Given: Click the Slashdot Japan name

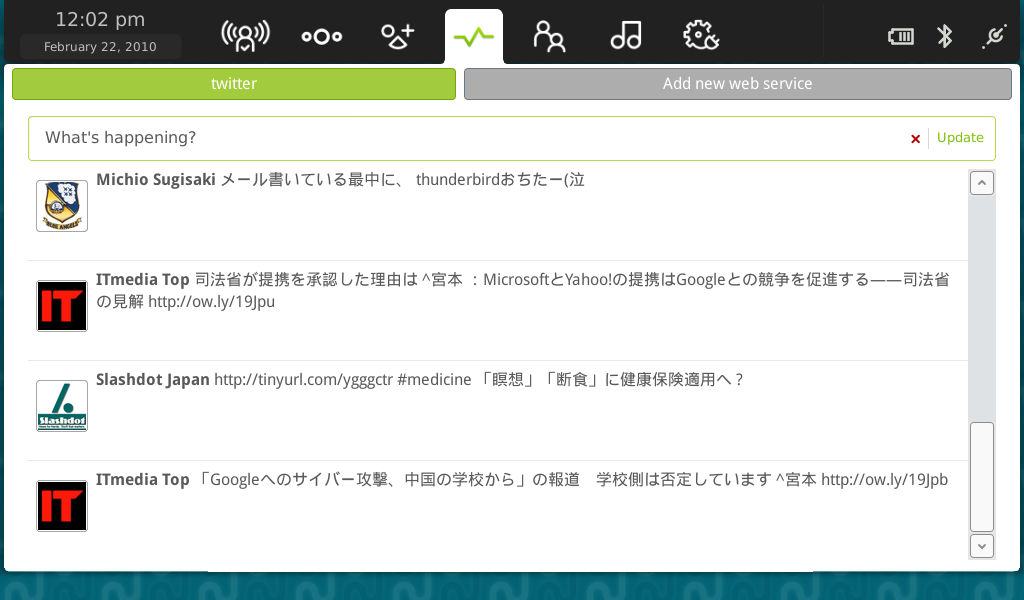Looking at the screenshot, I should (x=153, y=379).
